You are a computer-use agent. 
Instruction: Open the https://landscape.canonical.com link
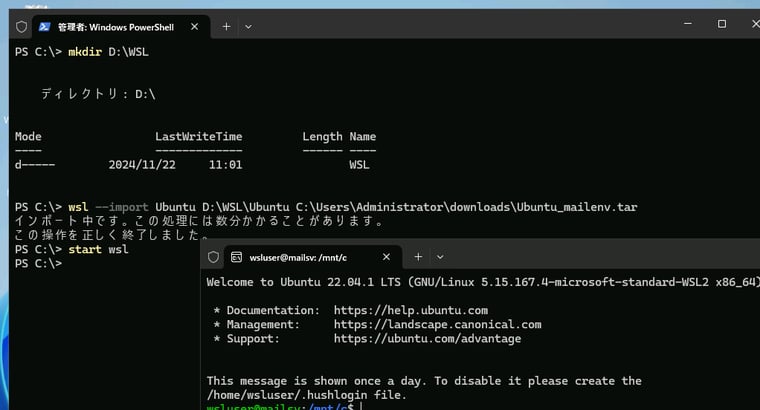point(438,324)
